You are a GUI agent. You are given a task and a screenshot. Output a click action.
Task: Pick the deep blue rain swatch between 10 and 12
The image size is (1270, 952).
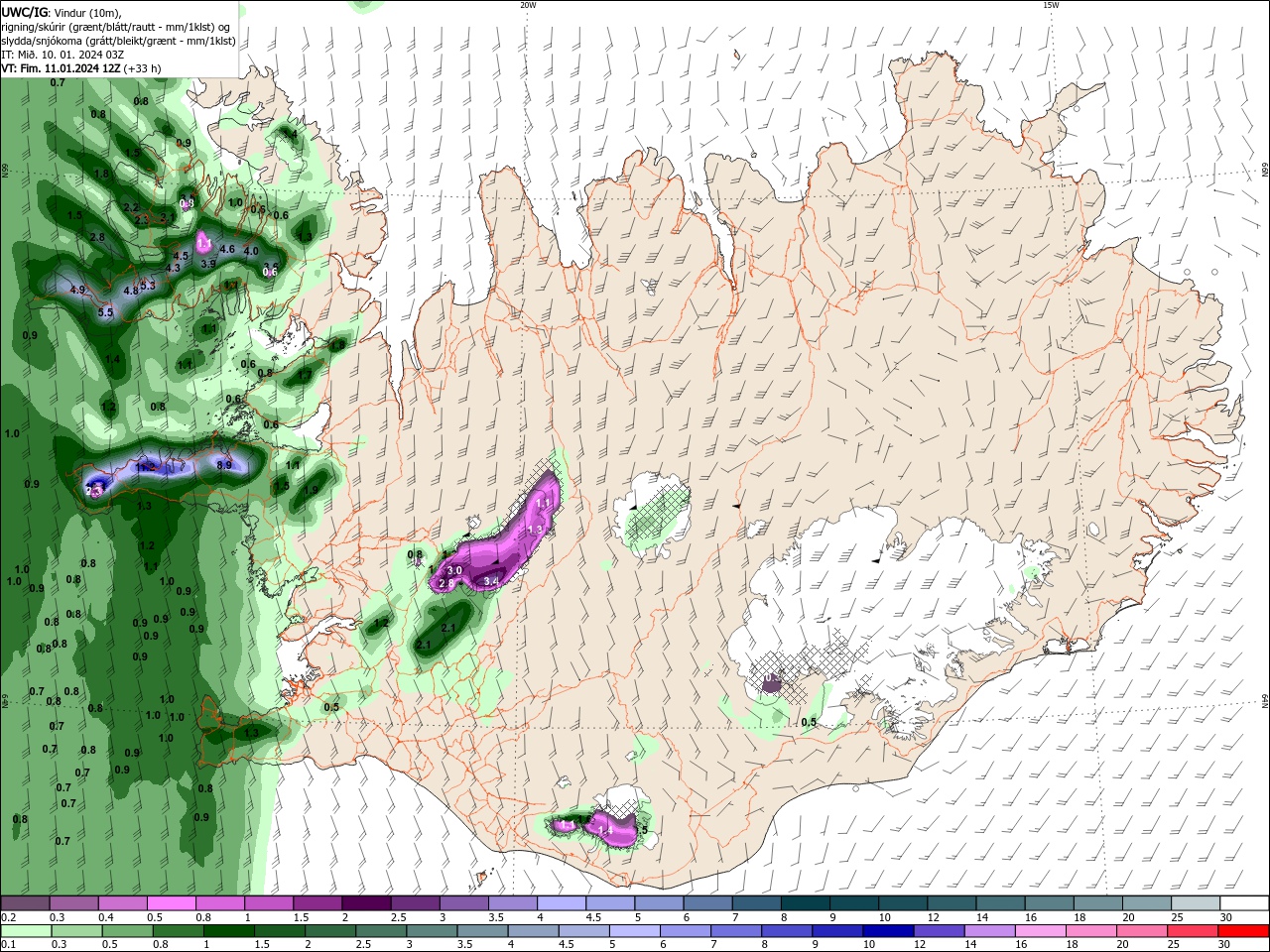point(888,931)
